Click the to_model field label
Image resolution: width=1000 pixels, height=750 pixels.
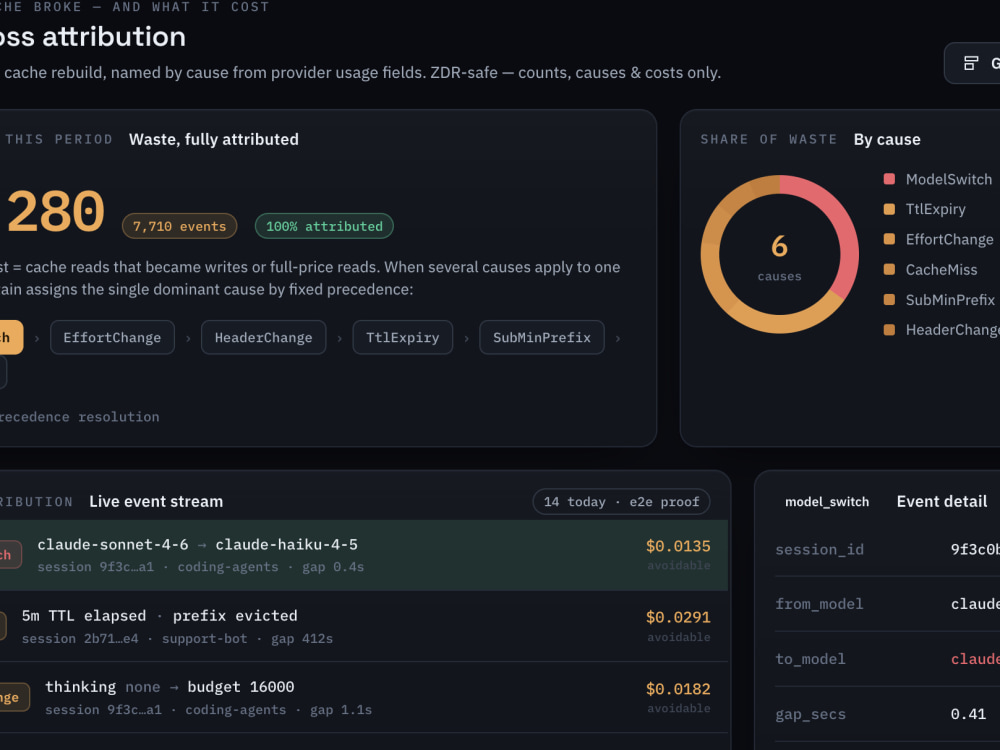[x=810, y=659]
